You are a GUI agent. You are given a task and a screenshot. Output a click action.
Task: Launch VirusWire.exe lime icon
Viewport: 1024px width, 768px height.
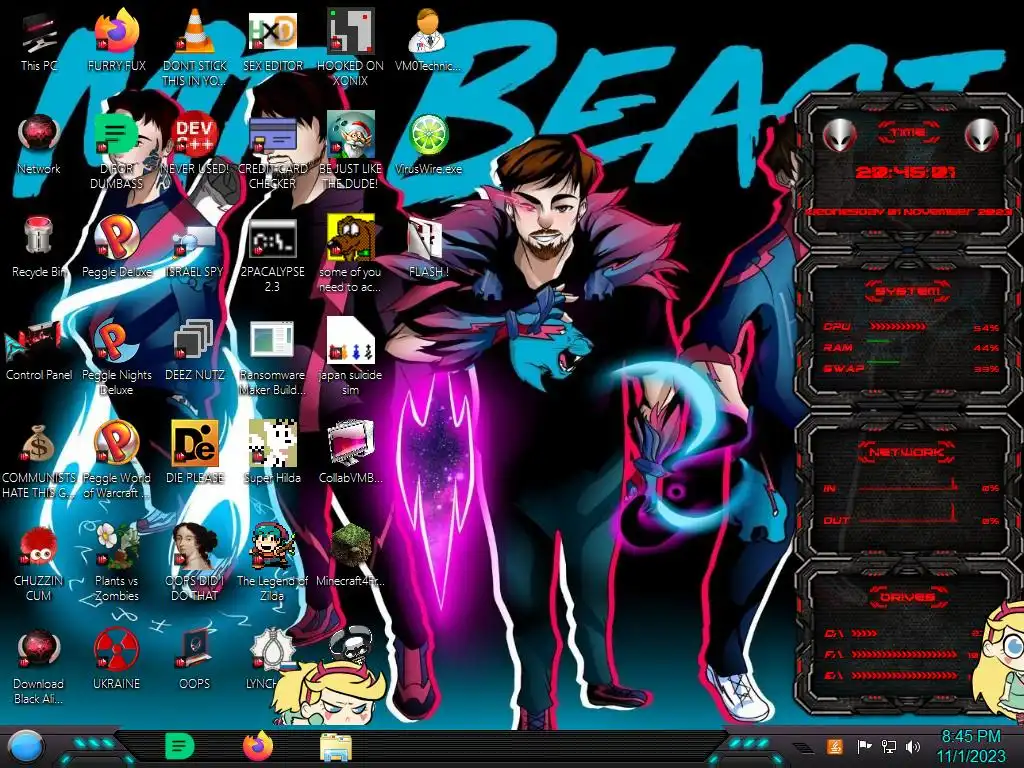coord(428,135)
